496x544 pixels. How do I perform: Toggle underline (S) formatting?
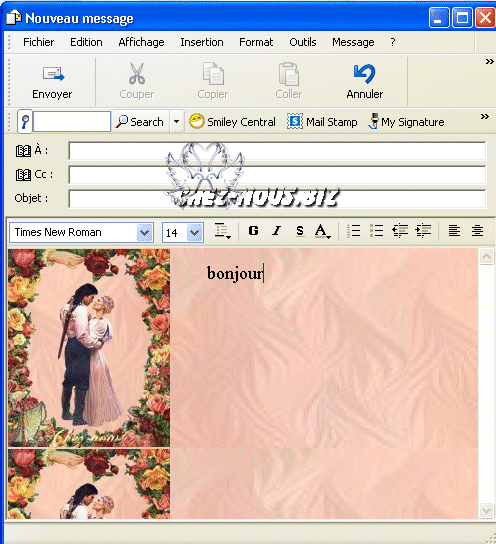(x=300, y=231)
